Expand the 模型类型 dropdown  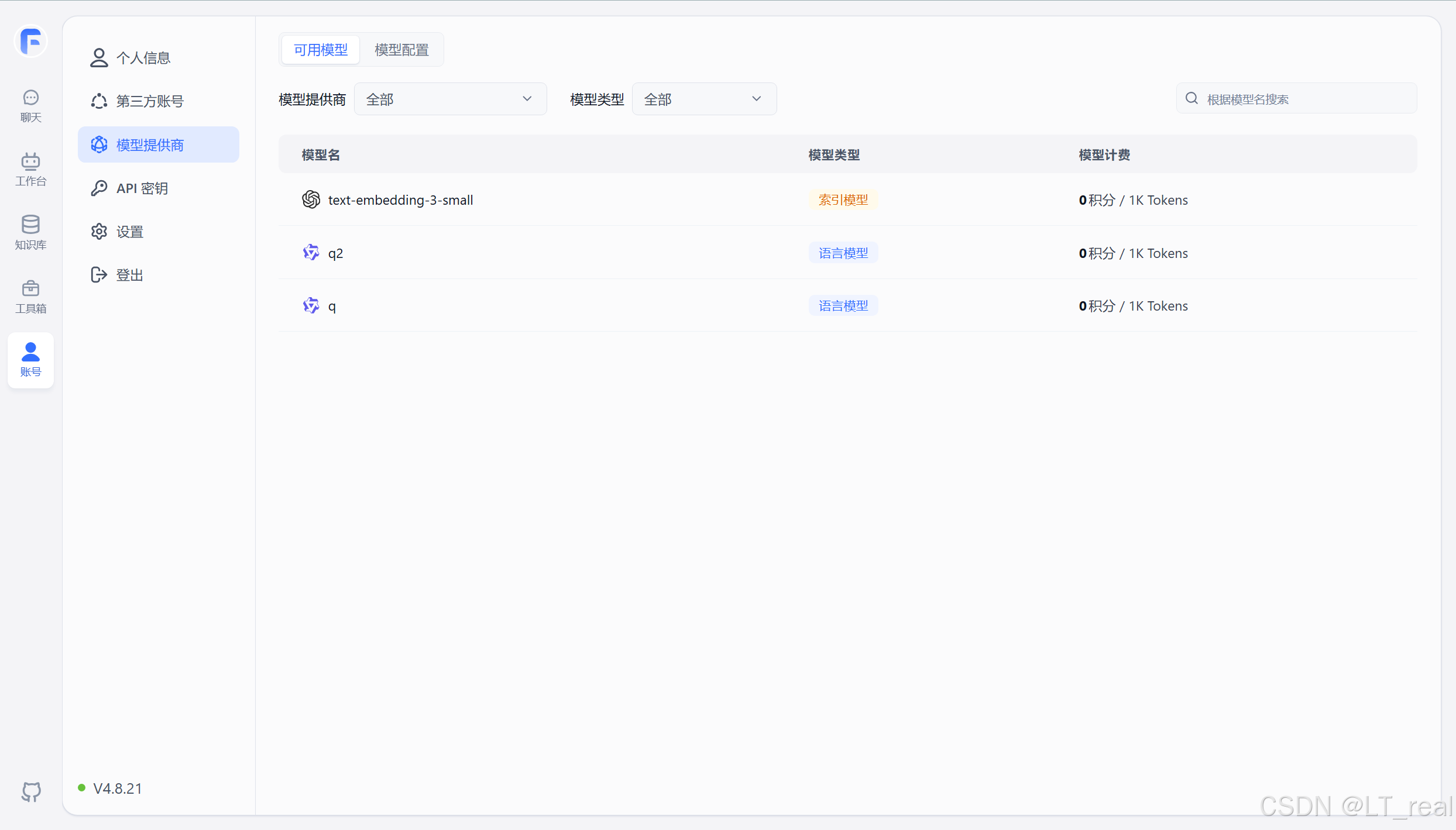704,99
